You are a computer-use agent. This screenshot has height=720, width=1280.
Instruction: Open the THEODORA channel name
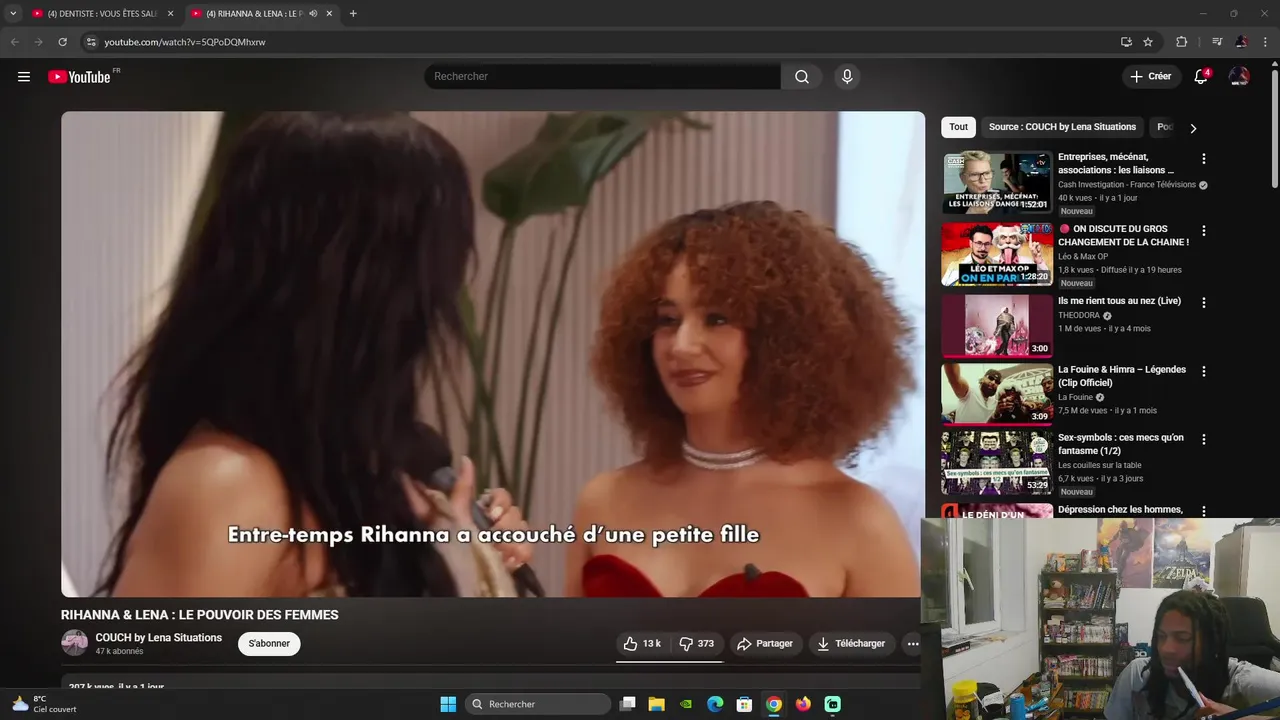(x=1079, y=315)
